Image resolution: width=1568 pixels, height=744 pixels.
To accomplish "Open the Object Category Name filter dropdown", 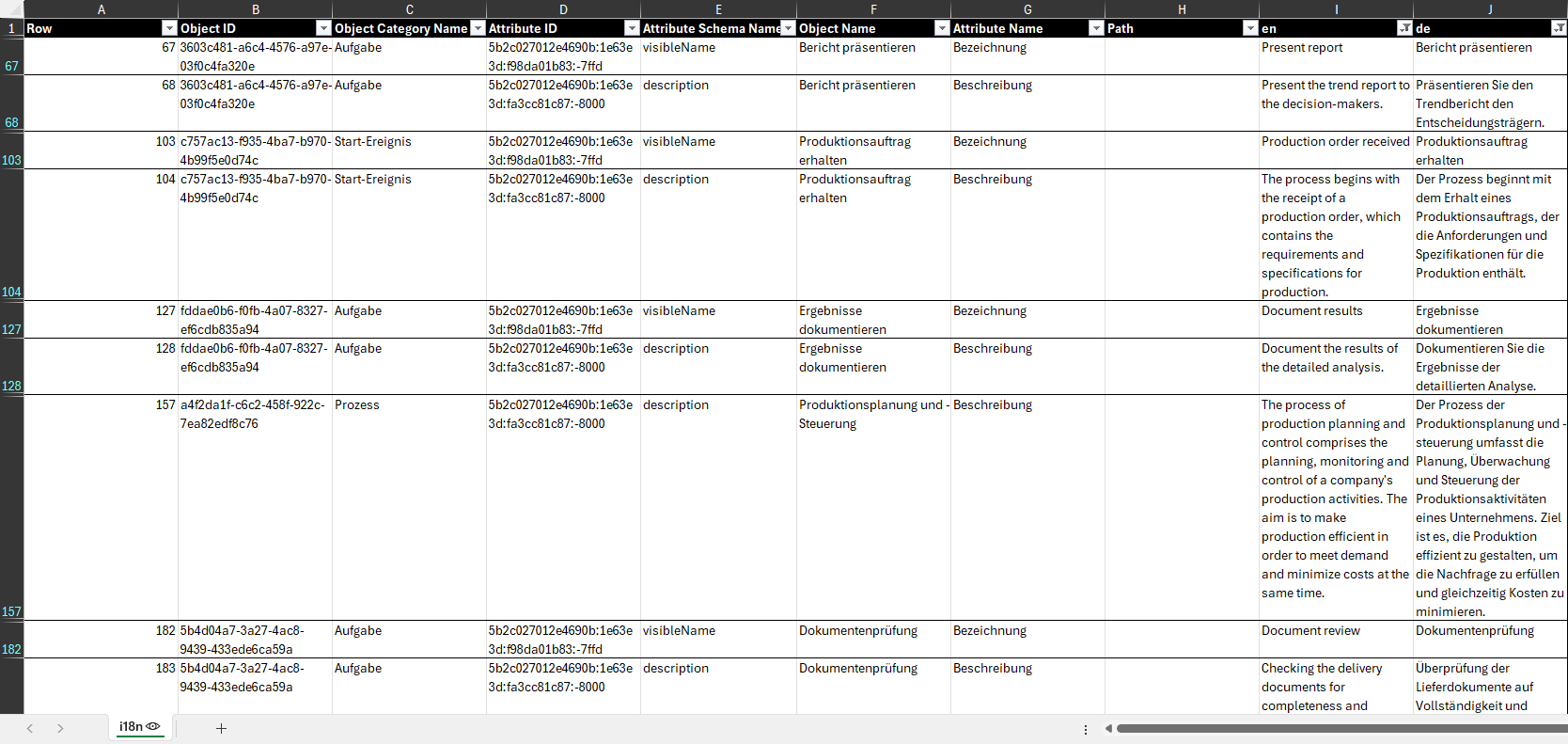I will pyautogui.click(x=478, y=28).
